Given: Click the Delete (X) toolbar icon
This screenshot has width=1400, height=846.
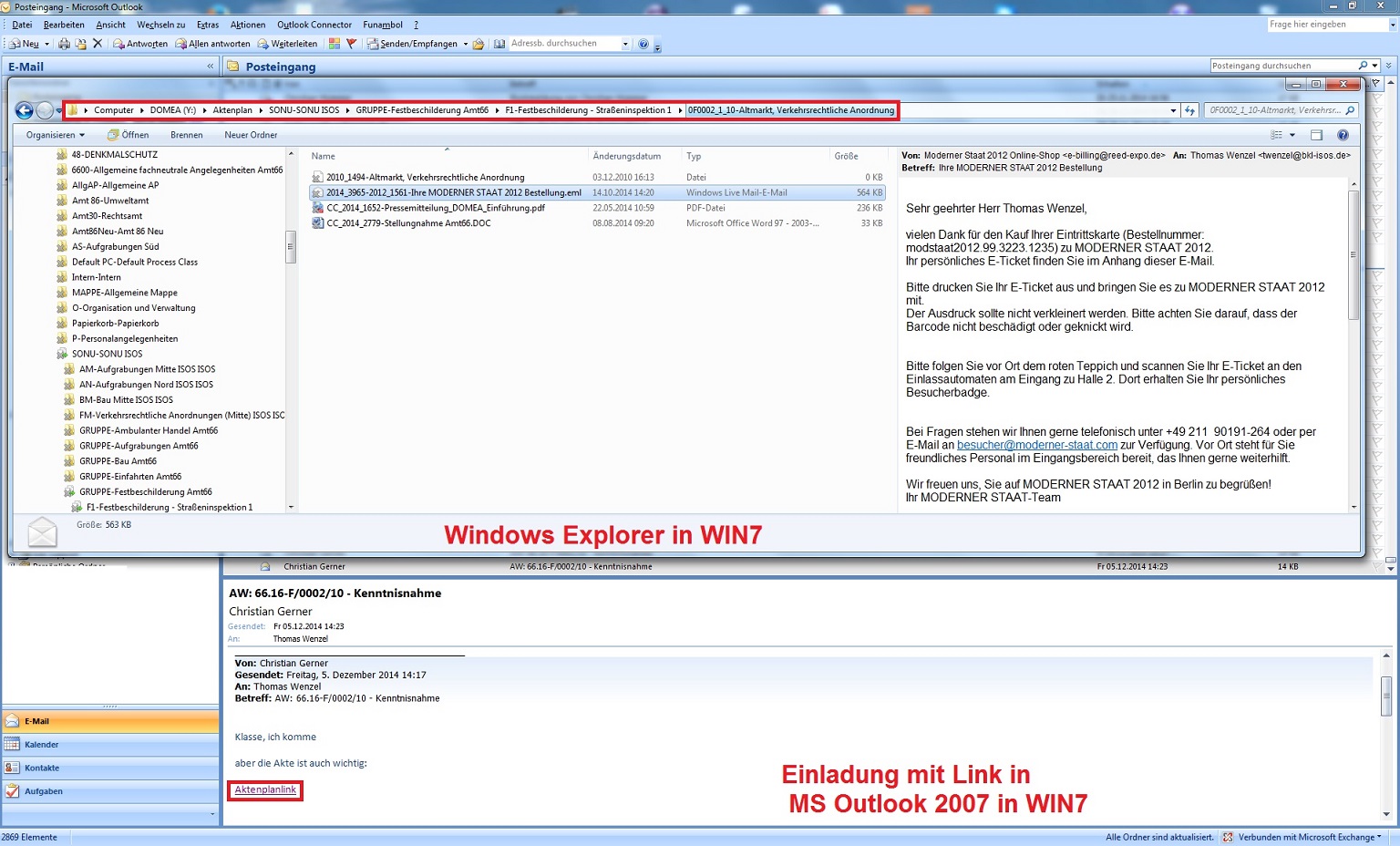Looking at the screenshot, I should pyautogui.click(x=98, y=44).
